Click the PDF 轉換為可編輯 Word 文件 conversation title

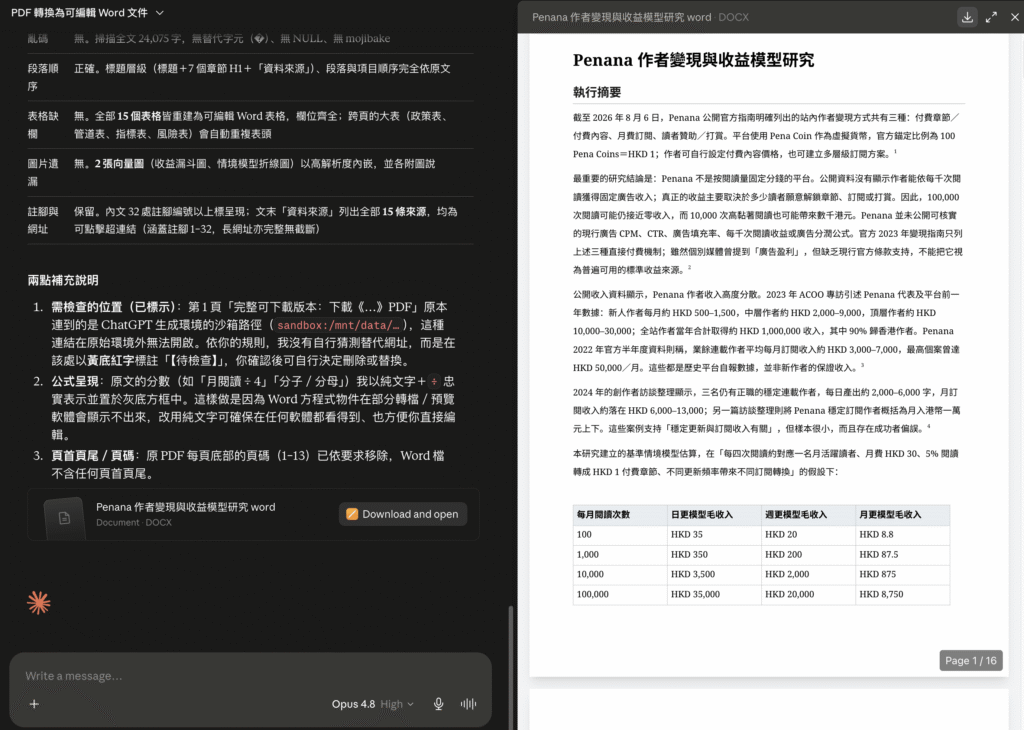click(x=79, y=12)
